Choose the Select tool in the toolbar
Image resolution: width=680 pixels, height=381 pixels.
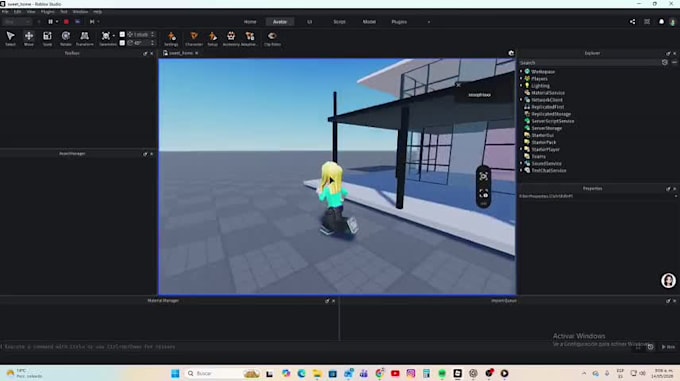[x=10, y=38]
